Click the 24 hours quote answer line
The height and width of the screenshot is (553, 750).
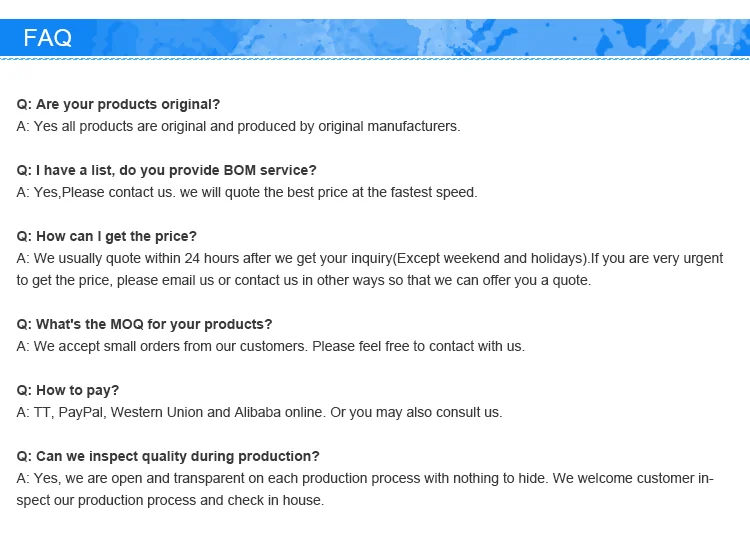point(370,258)
